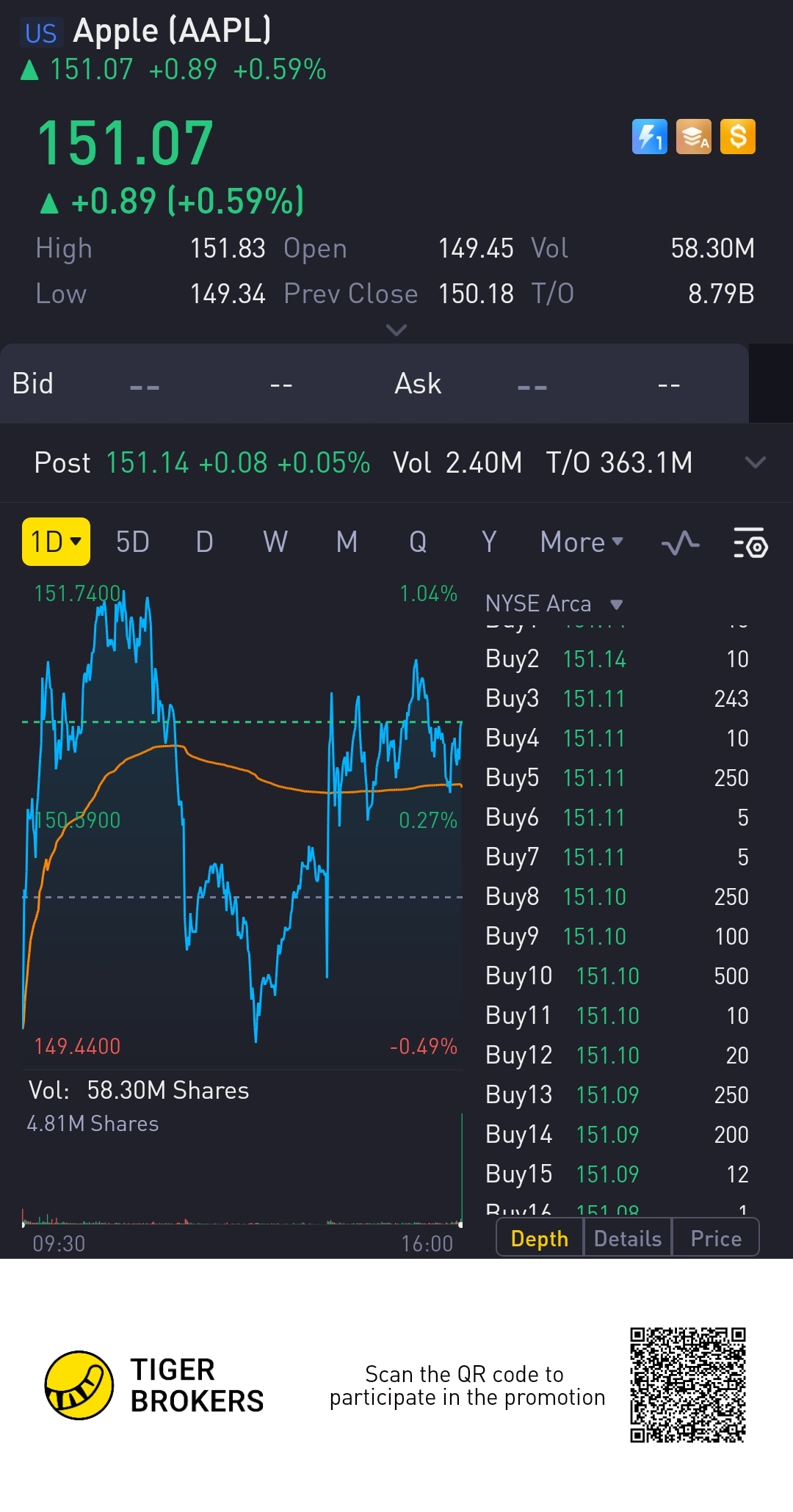The image size is (793, 1512).
Task: Open chart settings gear icon
Action: click(750, 543)
